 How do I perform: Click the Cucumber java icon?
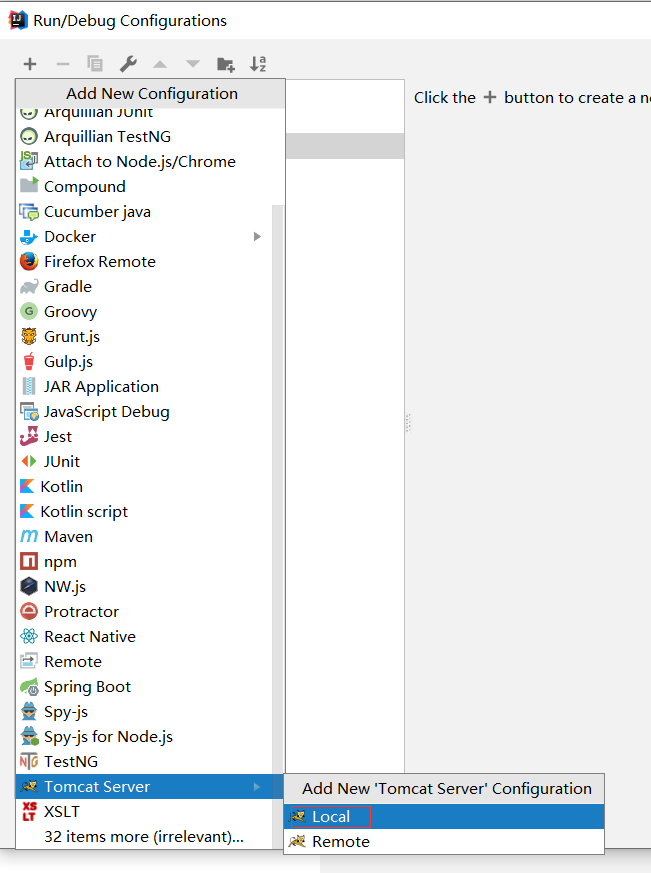coord(29,212)
